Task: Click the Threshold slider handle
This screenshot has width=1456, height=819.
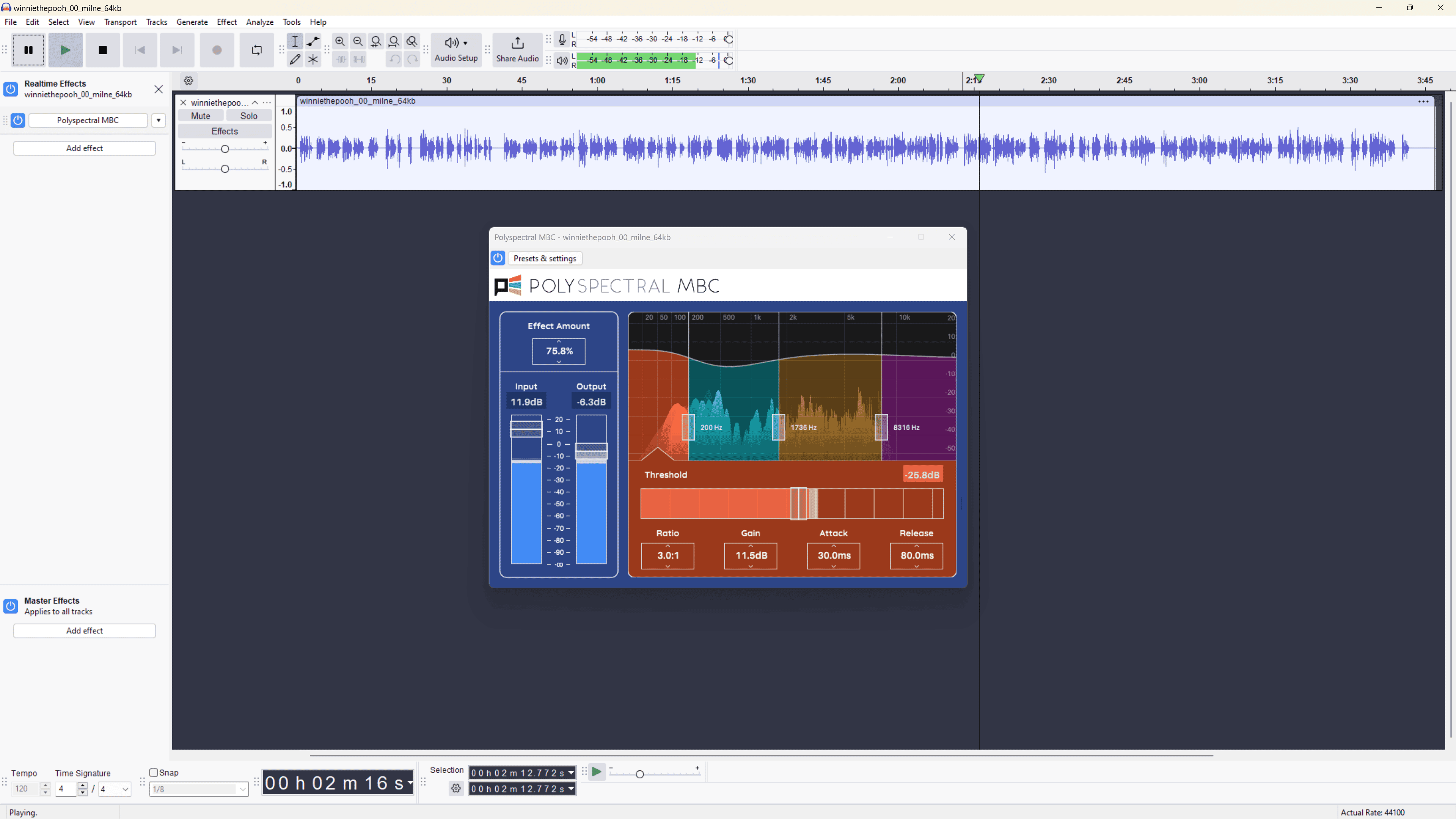Action: (x=798, y=504)
